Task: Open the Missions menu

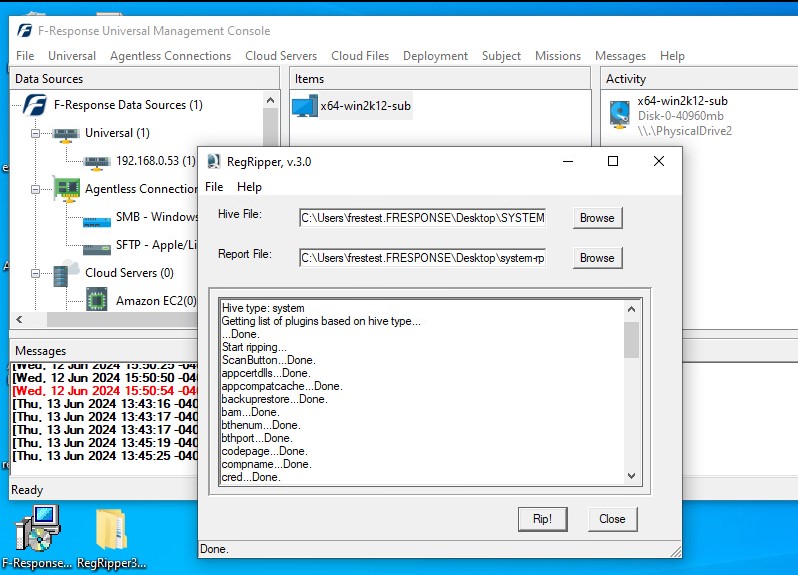Action: pyautogui.click(x=558, y=55)
